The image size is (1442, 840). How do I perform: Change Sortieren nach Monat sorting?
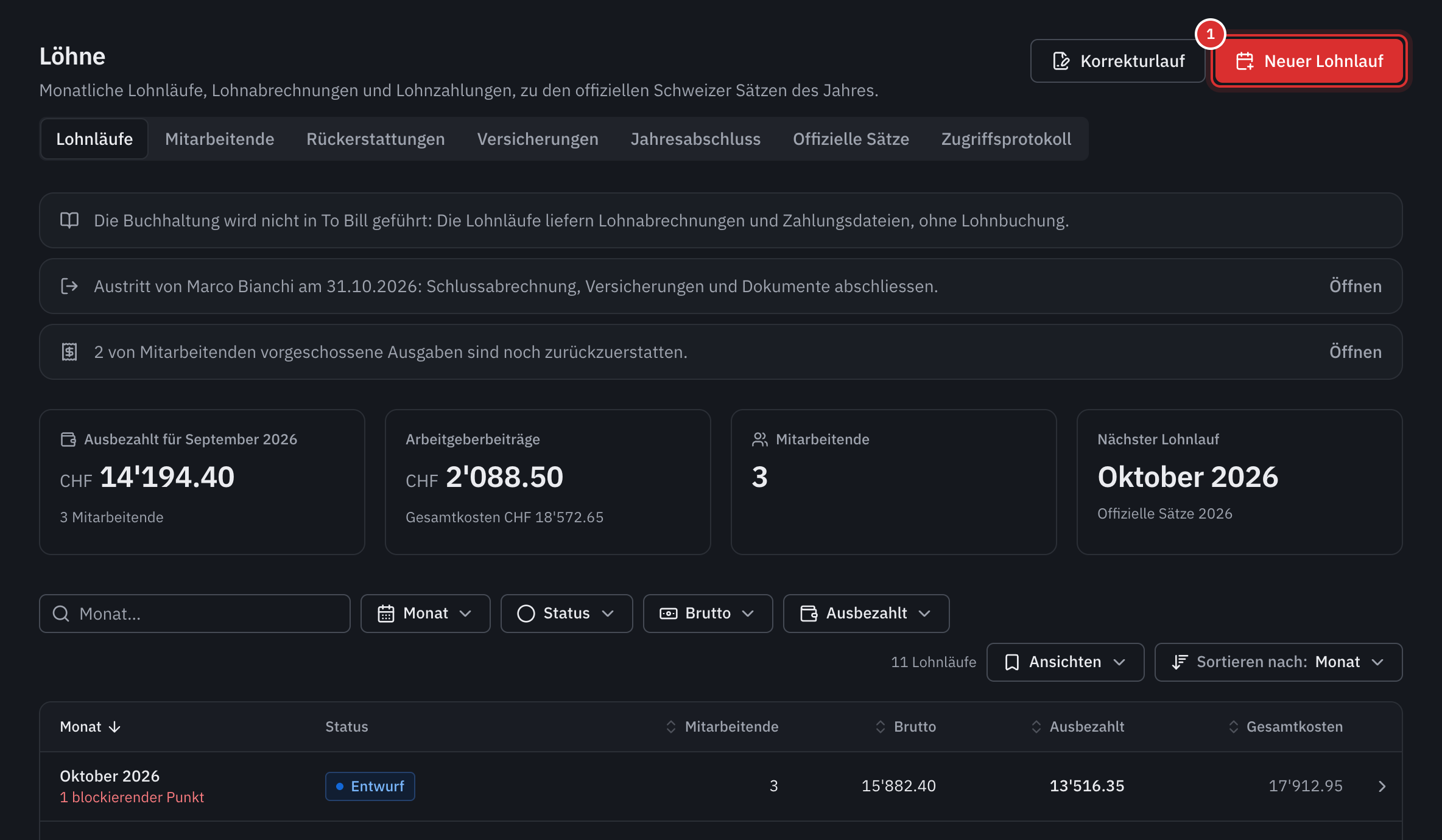tap(1278, 662)
